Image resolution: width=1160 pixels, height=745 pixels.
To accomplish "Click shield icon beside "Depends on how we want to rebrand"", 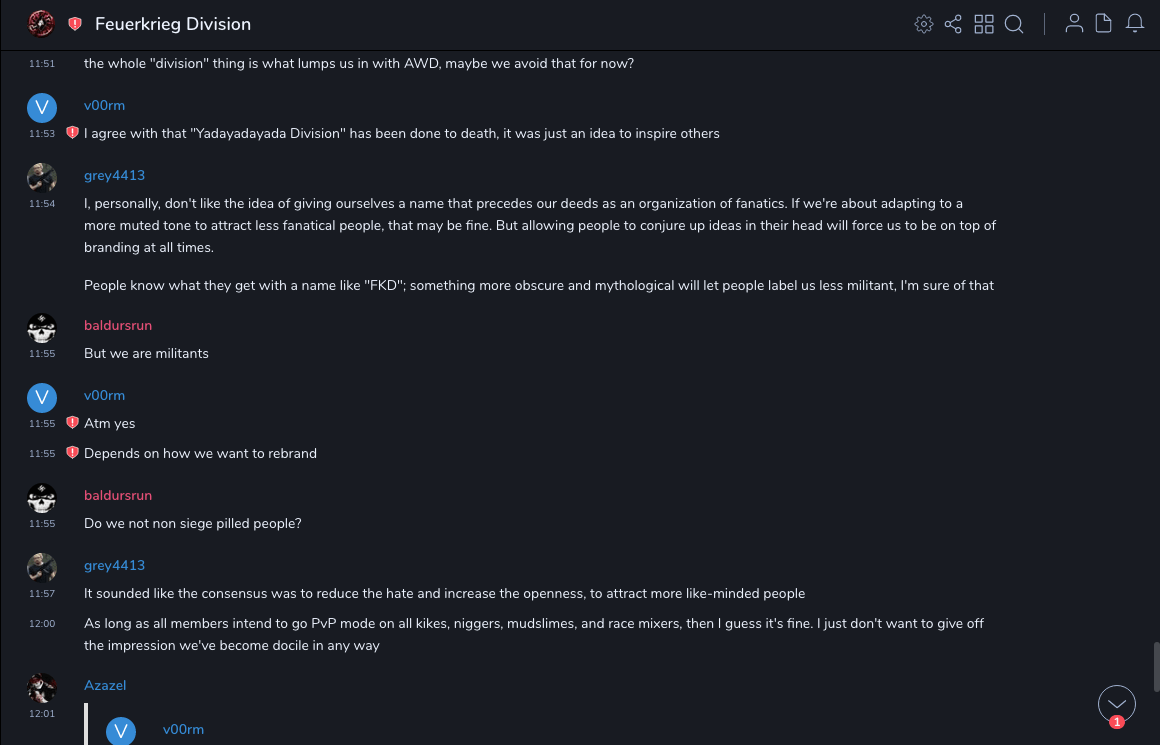I will click(72, 453).
